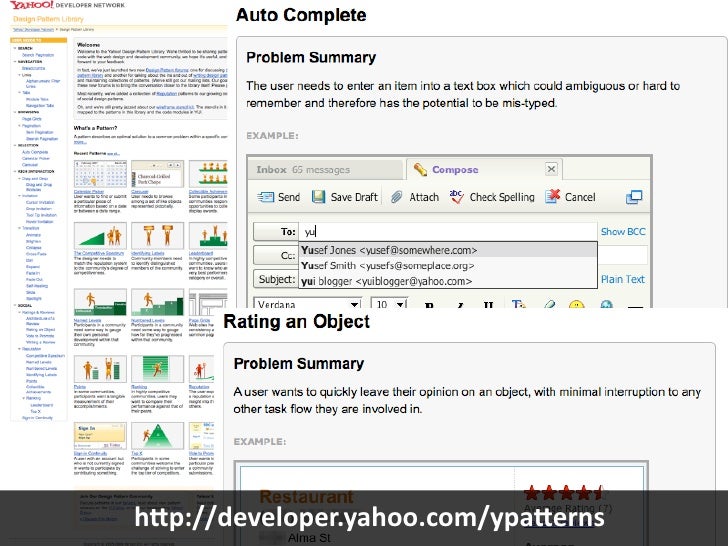Choose yui blogger suggestion from autocomplete

point(448,281)
